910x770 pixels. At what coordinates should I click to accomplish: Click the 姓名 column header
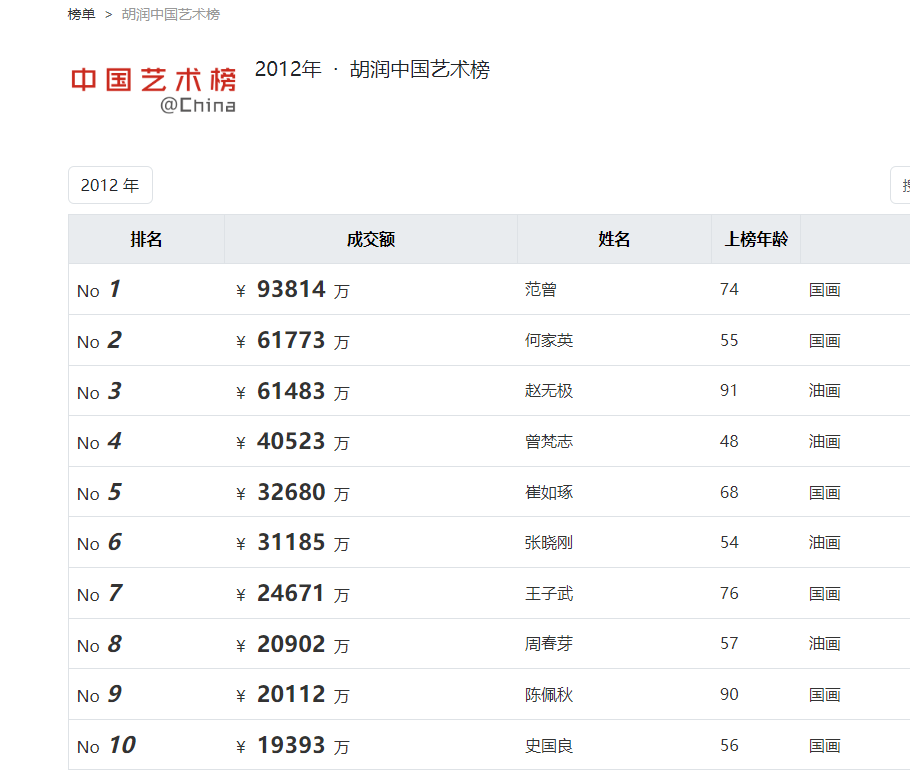[614, 239]
